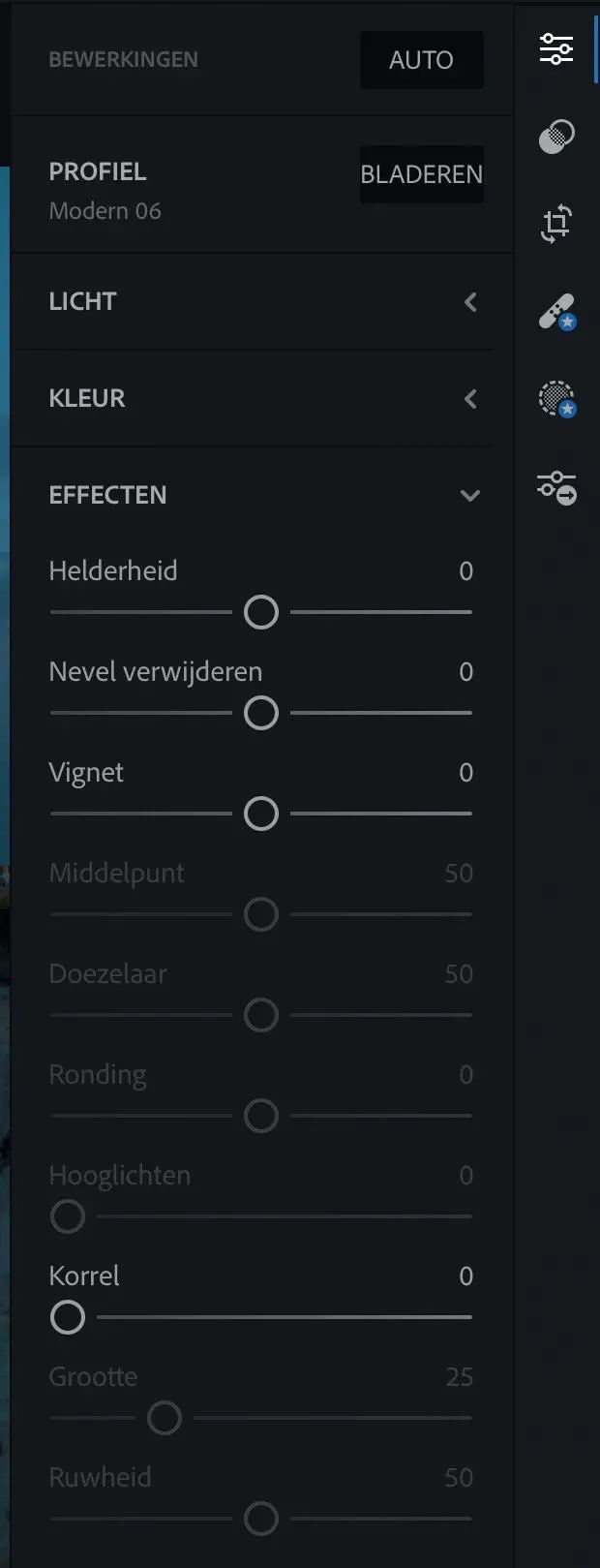The image size is (600, 1568).
Task: Click the Nevel verwijderen value field
Action: pos(465,672)
